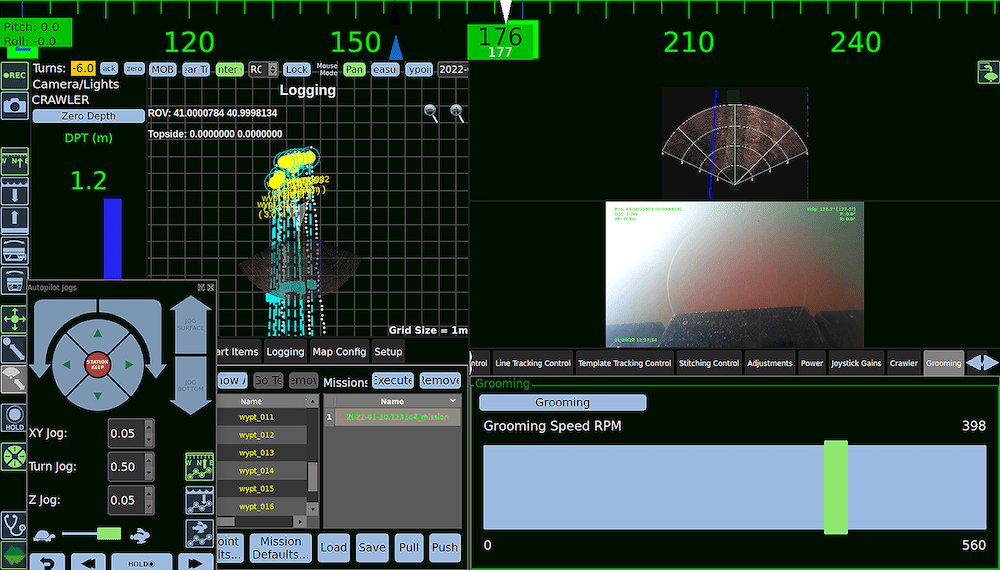Image resolution: width=1000 pixels, height=570 pixels.
Task: Click Jog Surface up arrow
Action: click(190, 324)
